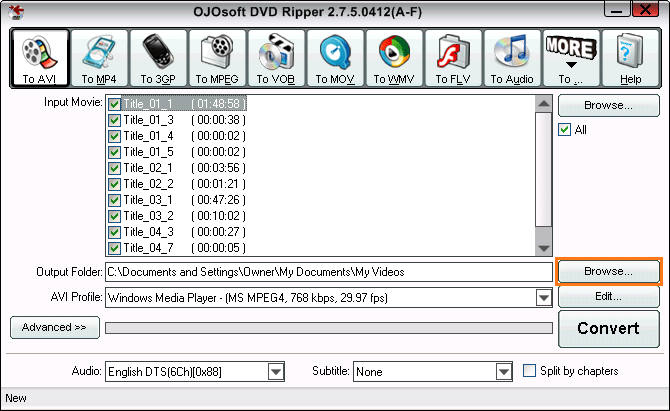Click the Windows Media Player profile text

tap(248, 298)
